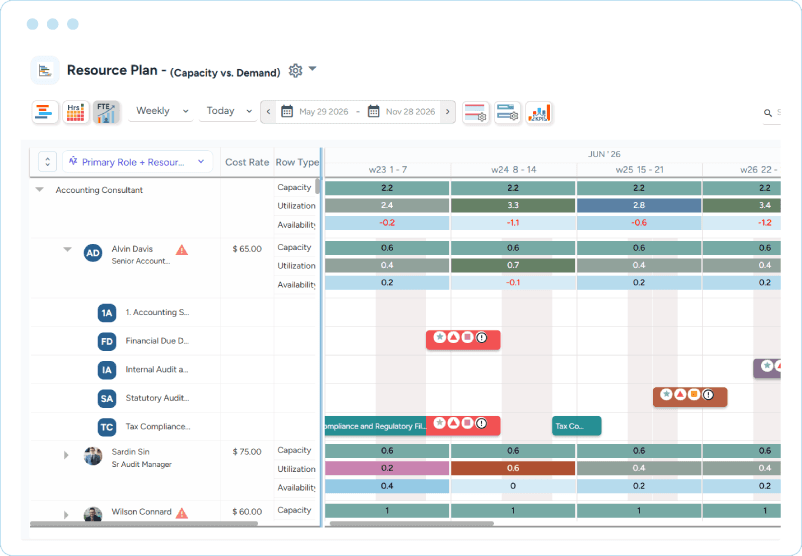
Task: Select the w24 8 - 14 week header
Action: click(514, 169)
